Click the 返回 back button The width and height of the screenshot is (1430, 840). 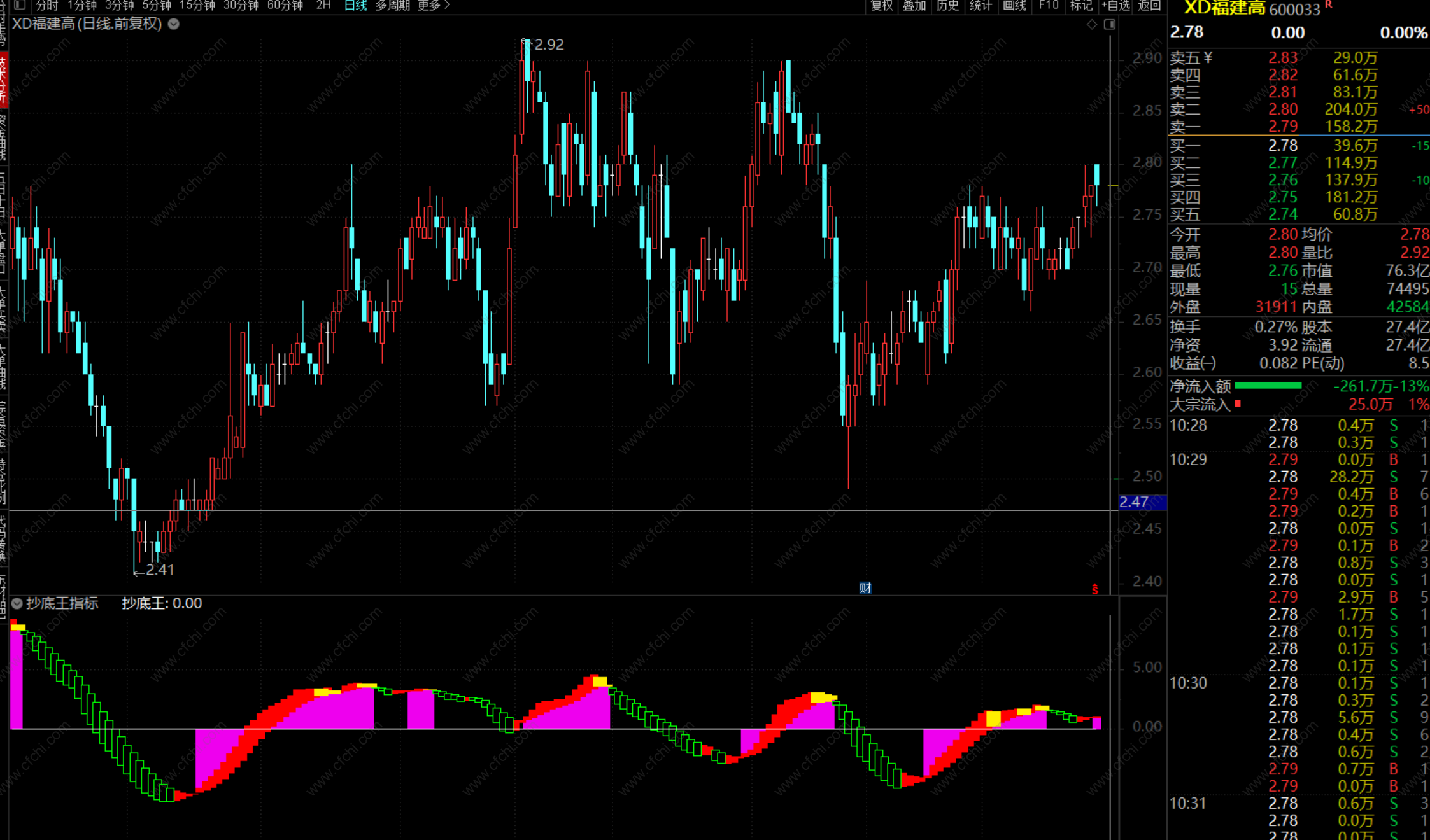pyautogui.click(x=1149, y=6)
